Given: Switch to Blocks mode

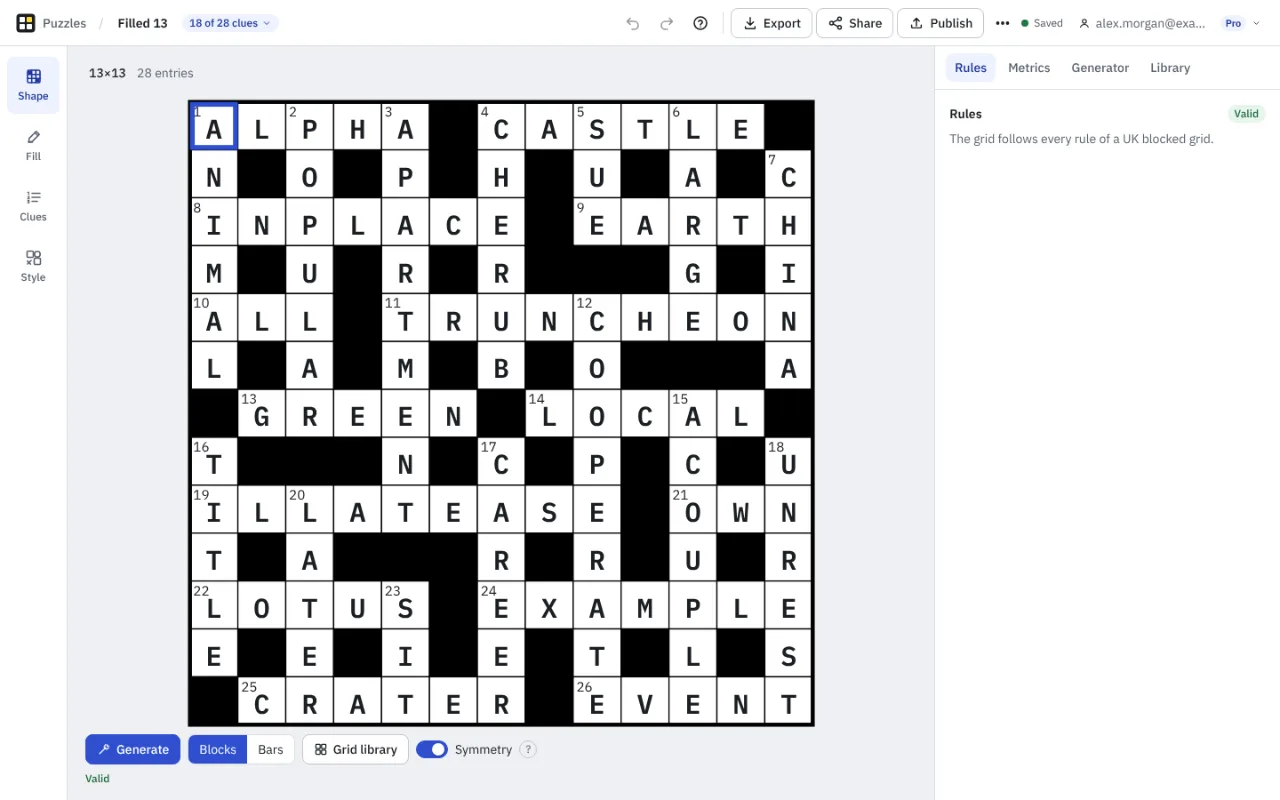Looking at the screenshot, I should click(218, 749).
